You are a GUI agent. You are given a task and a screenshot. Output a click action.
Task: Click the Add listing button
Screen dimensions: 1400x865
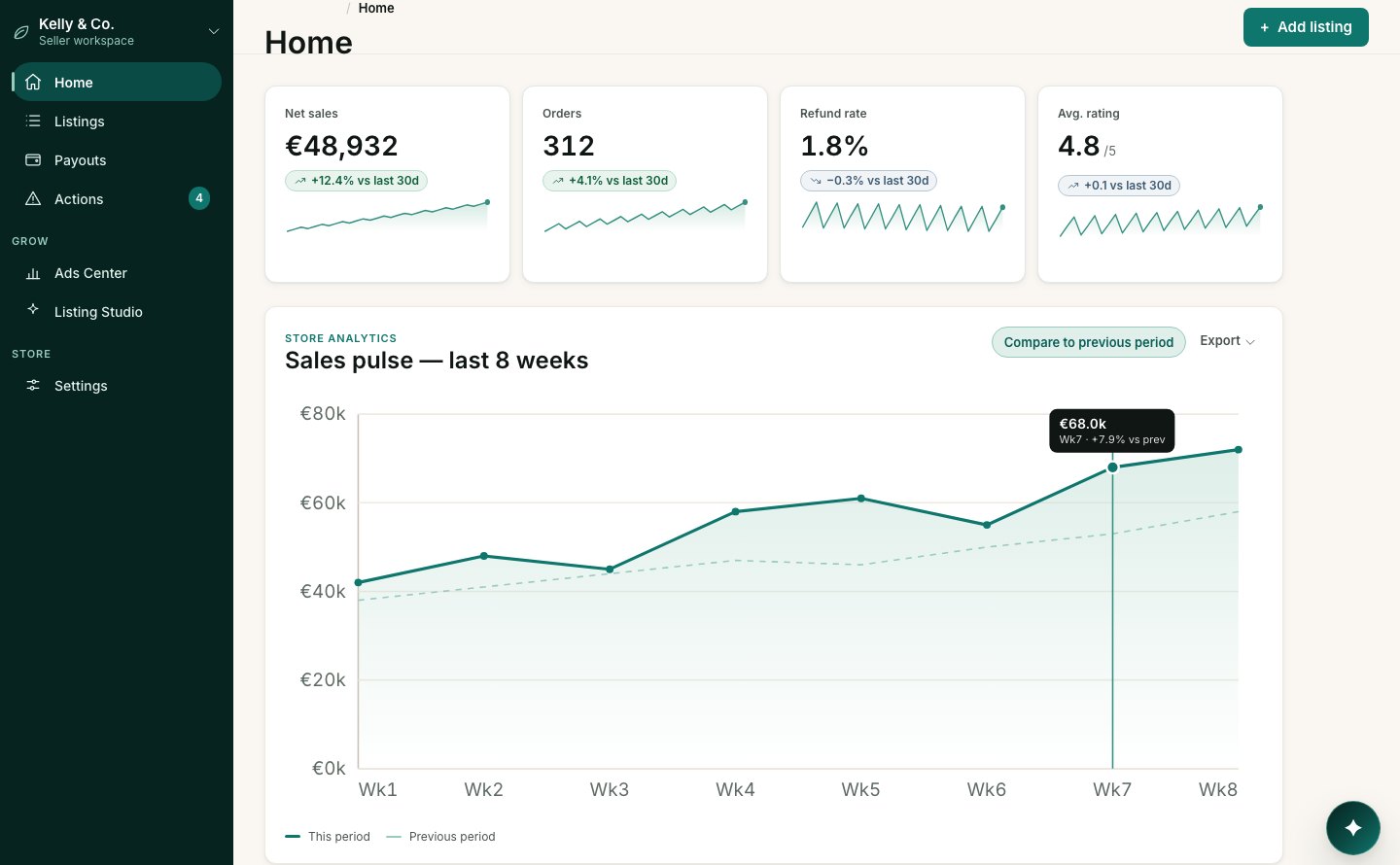[1306, 27]
